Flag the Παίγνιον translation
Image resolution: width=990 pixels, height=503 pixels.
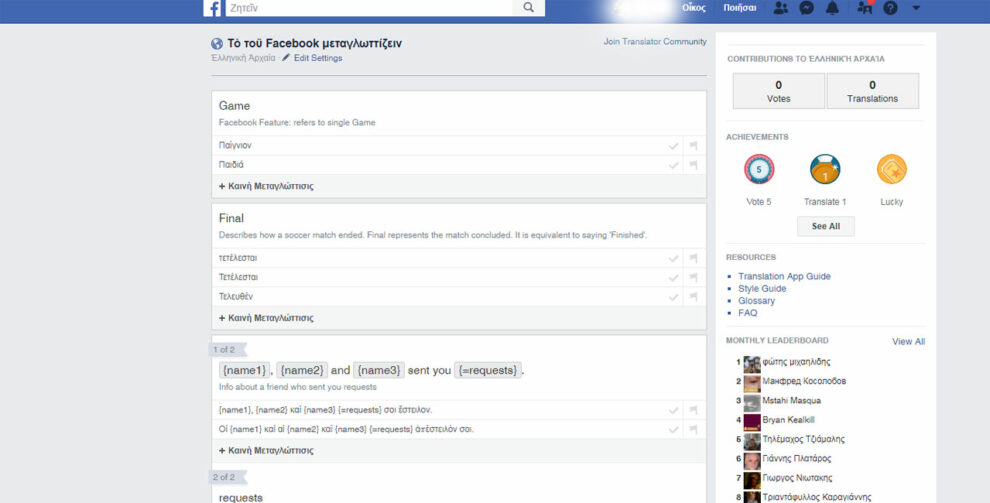693,146
